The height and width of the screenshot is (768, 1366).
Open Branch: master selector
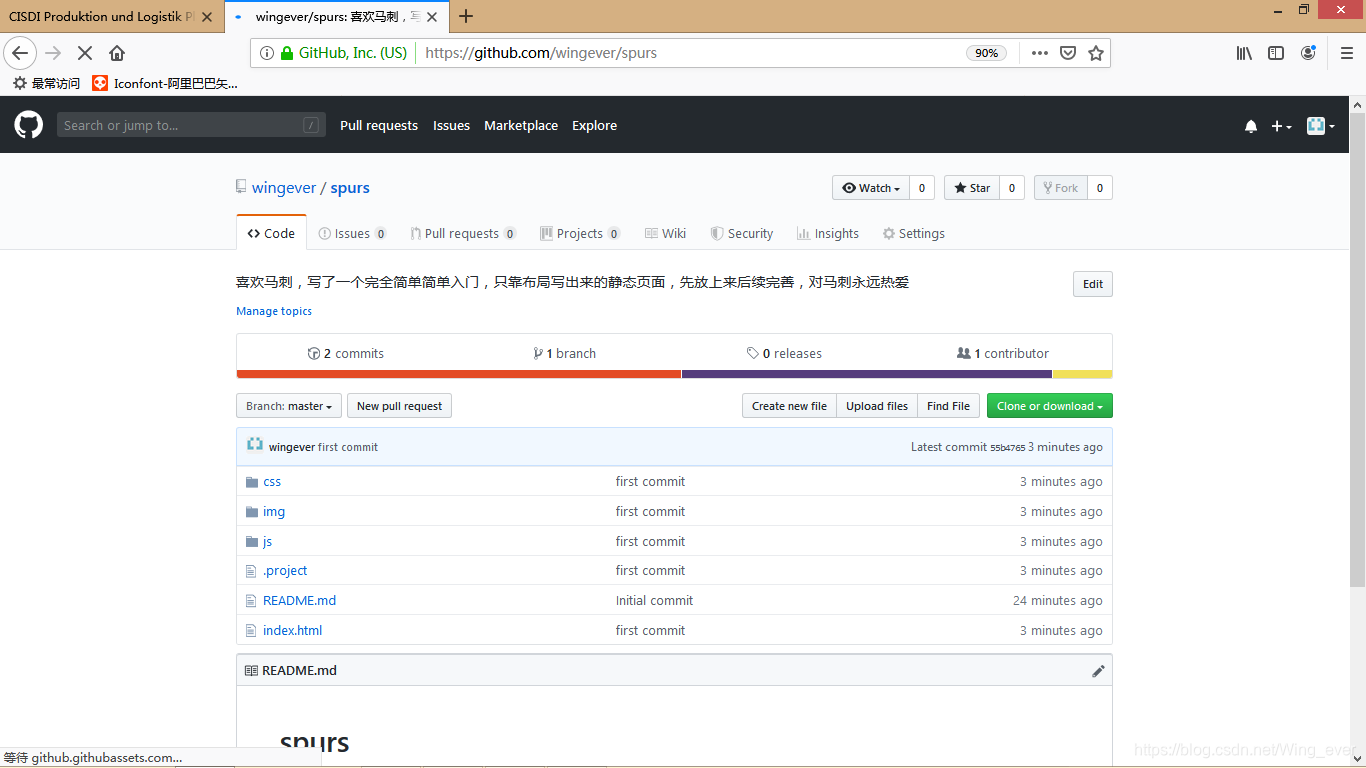point(289,406)
